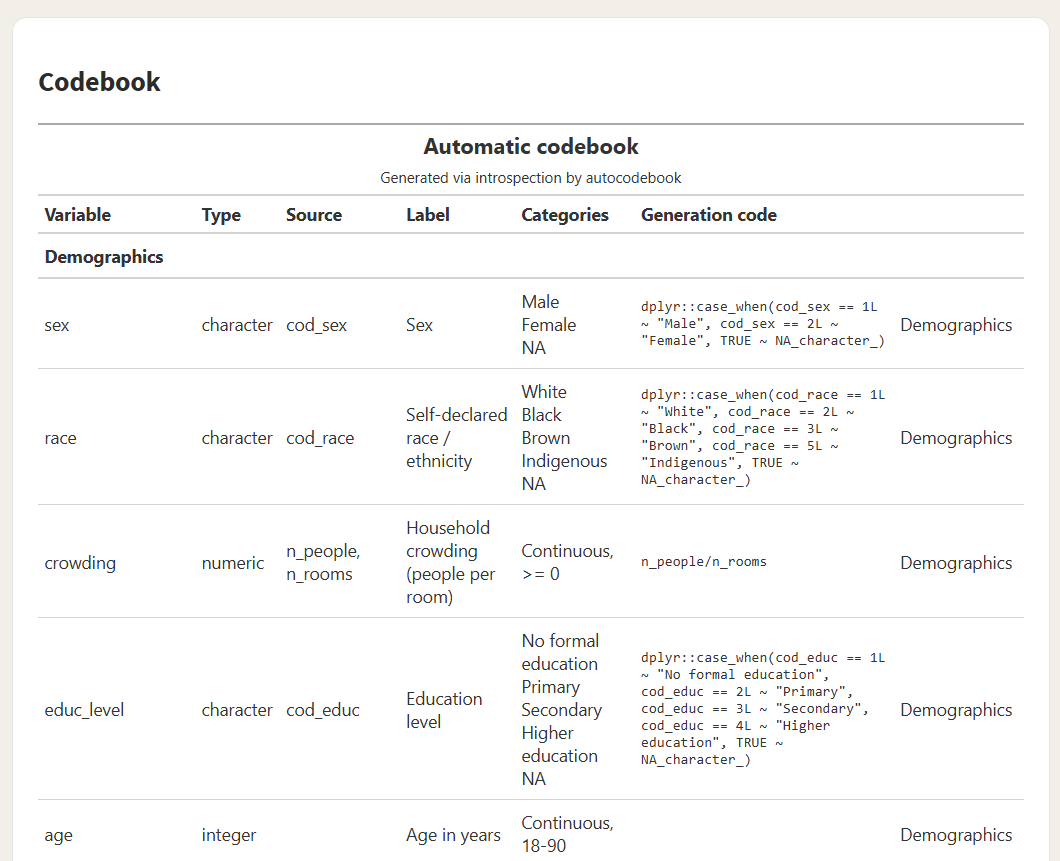Click the case_when(cod_sex) generation code

tap(763, 324)
